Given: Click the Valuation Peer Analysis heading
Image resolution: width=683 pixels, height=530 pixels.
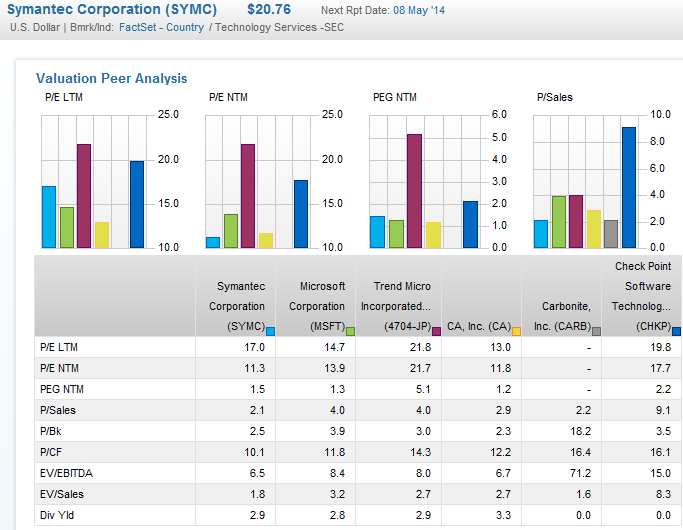Looking at the screenshot, I should coord(111,78).
